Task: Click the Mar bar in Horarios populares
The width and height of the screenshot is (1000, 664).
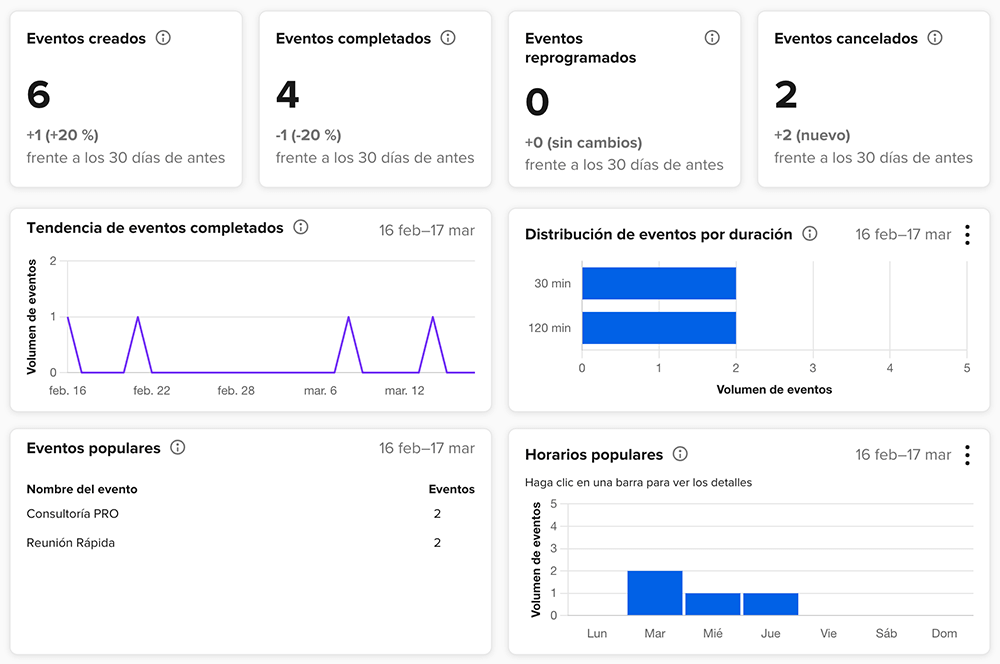Action: coord(655,593)
